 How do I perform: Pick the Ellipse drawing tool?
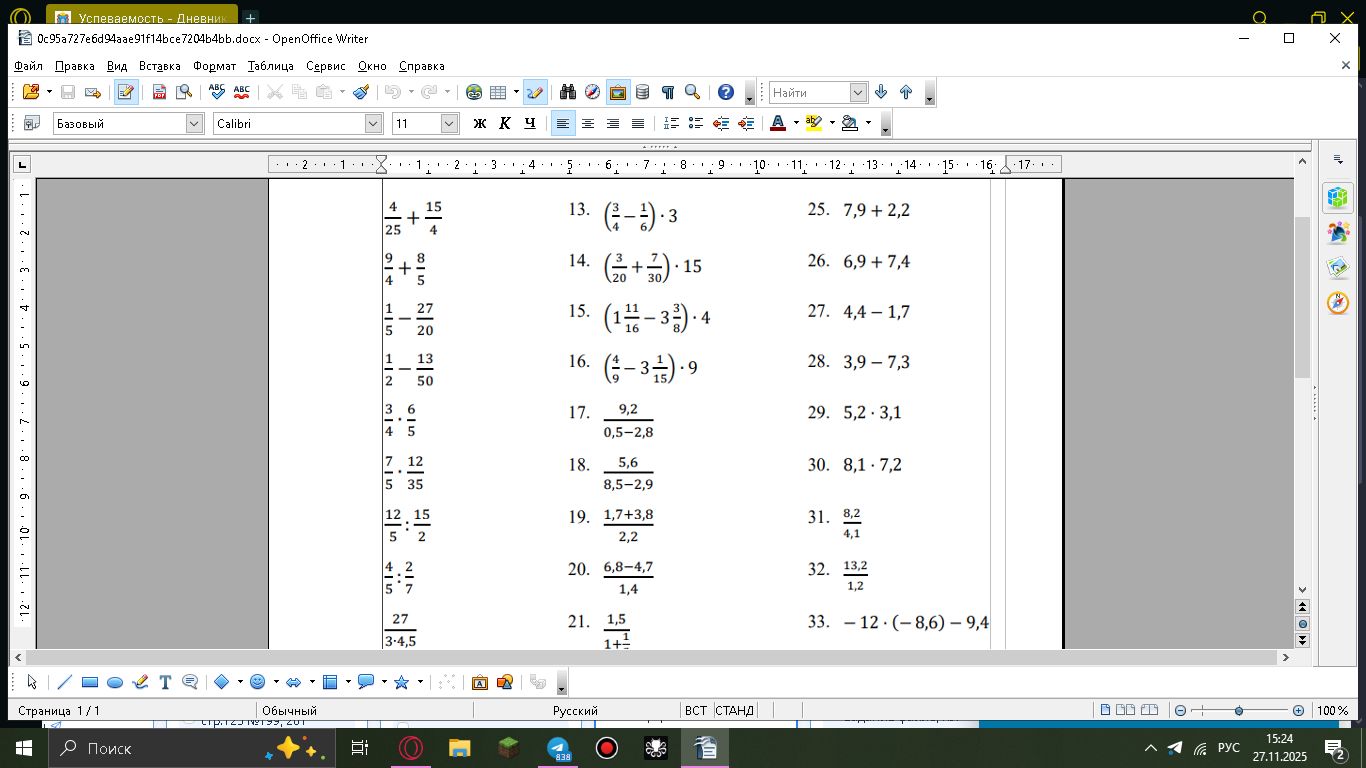tap(115, 682)
